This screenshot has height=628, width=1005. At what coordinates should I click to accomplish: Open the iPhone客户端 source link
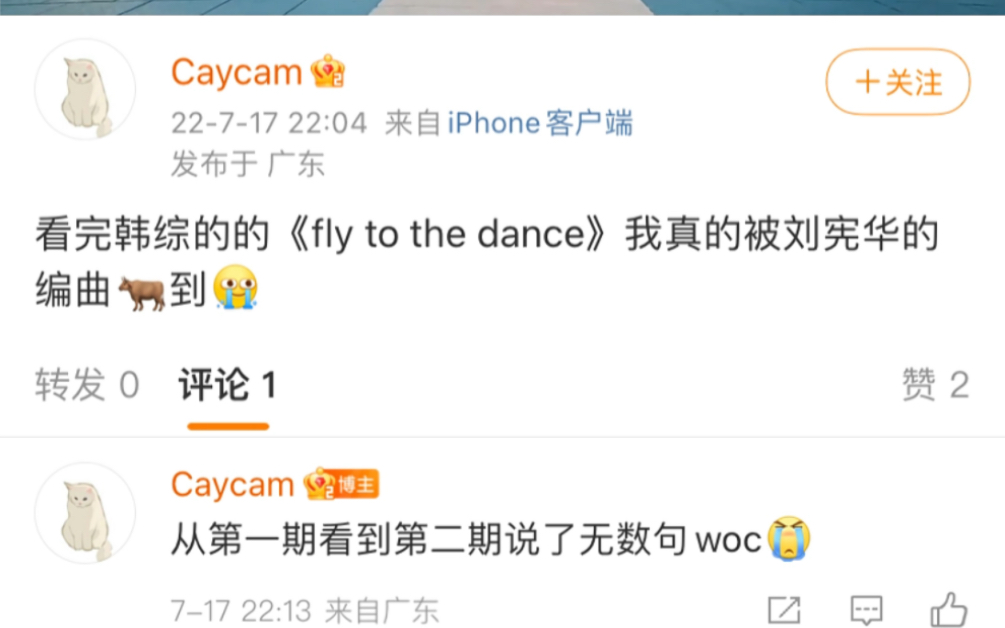click(x=540, y=123)
